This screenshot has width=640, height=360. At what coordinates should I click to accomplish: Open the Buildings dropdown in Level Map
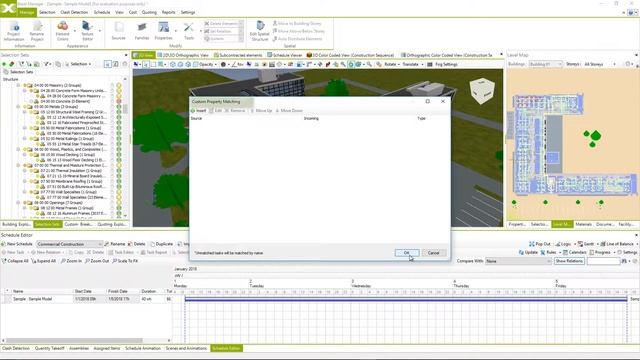click(x=545, y=64)
